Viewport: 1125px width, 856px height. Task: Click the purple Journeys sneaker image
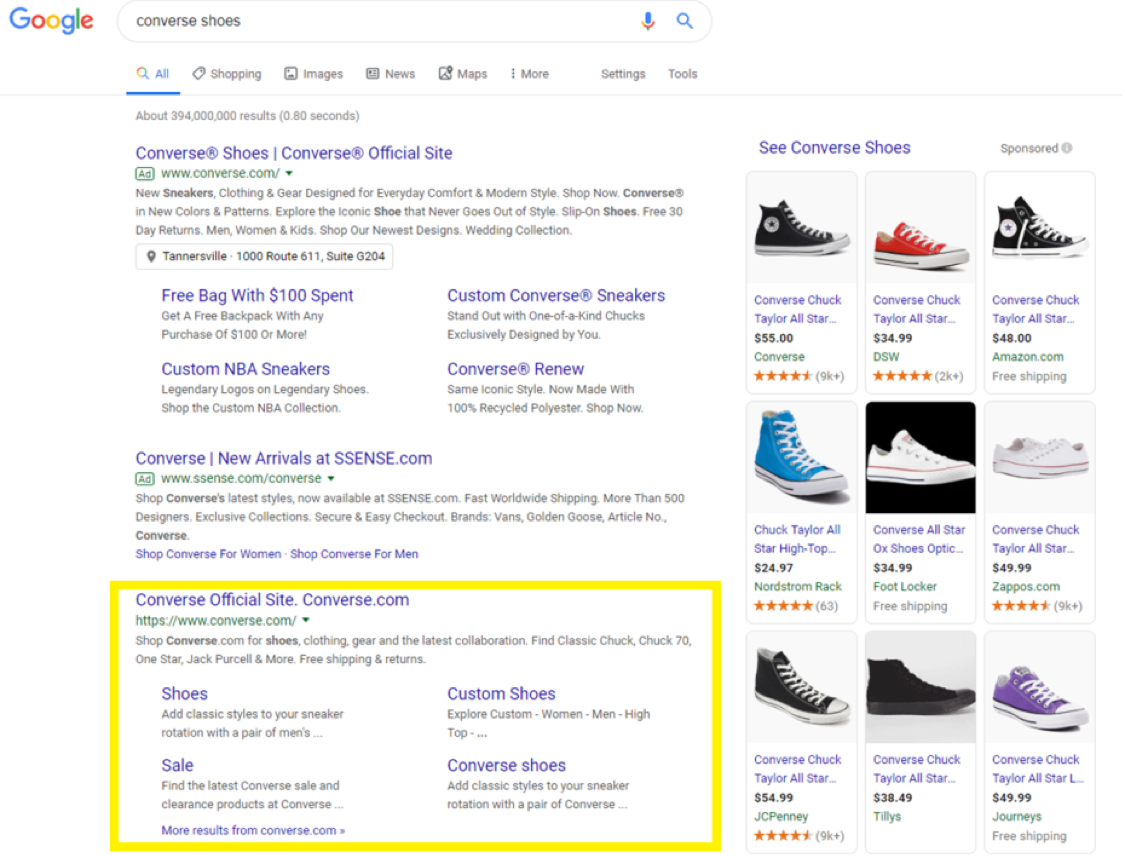1040,687
